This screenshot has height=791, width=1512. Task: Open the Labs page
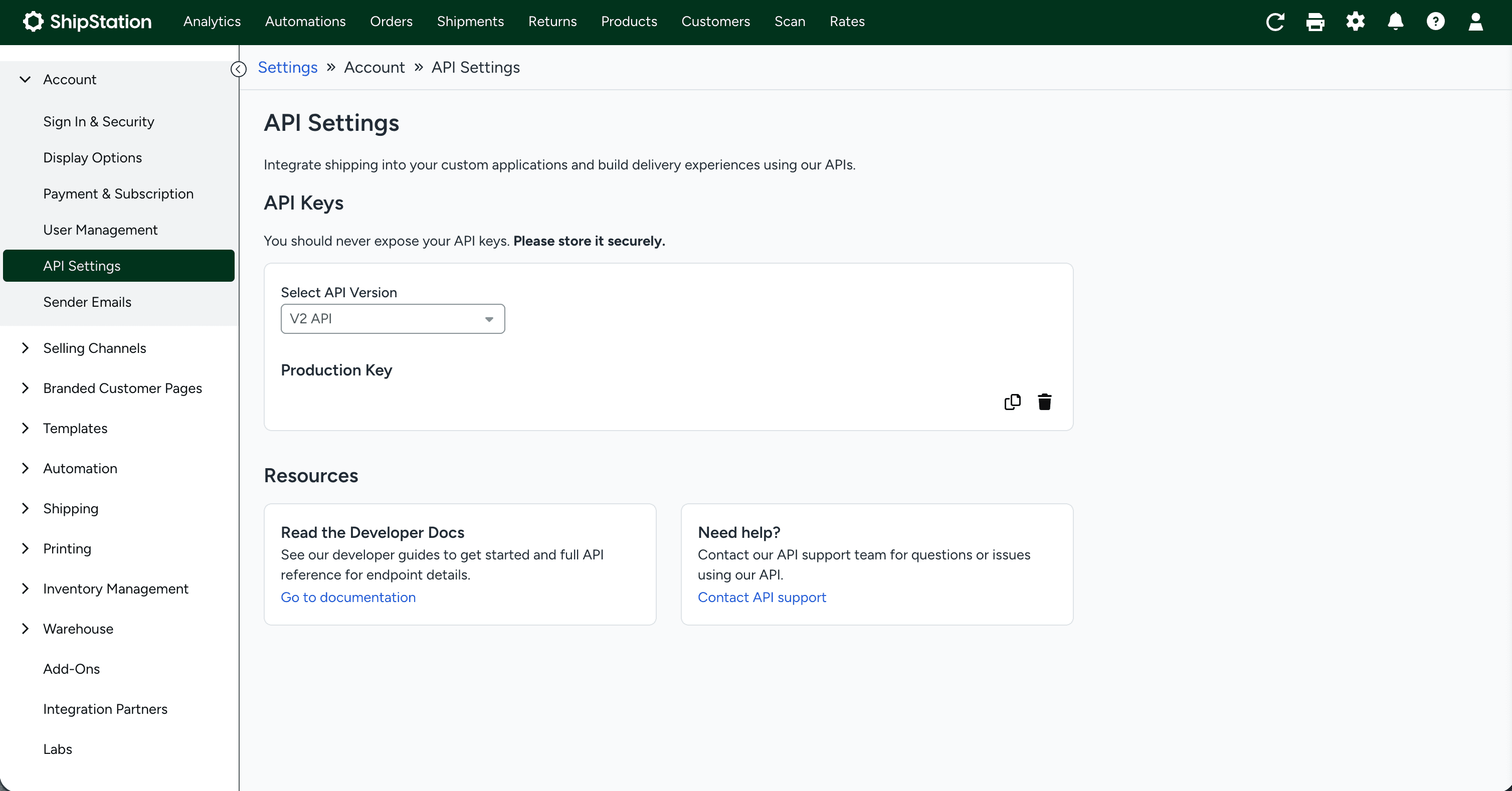[x=58, y=749]
